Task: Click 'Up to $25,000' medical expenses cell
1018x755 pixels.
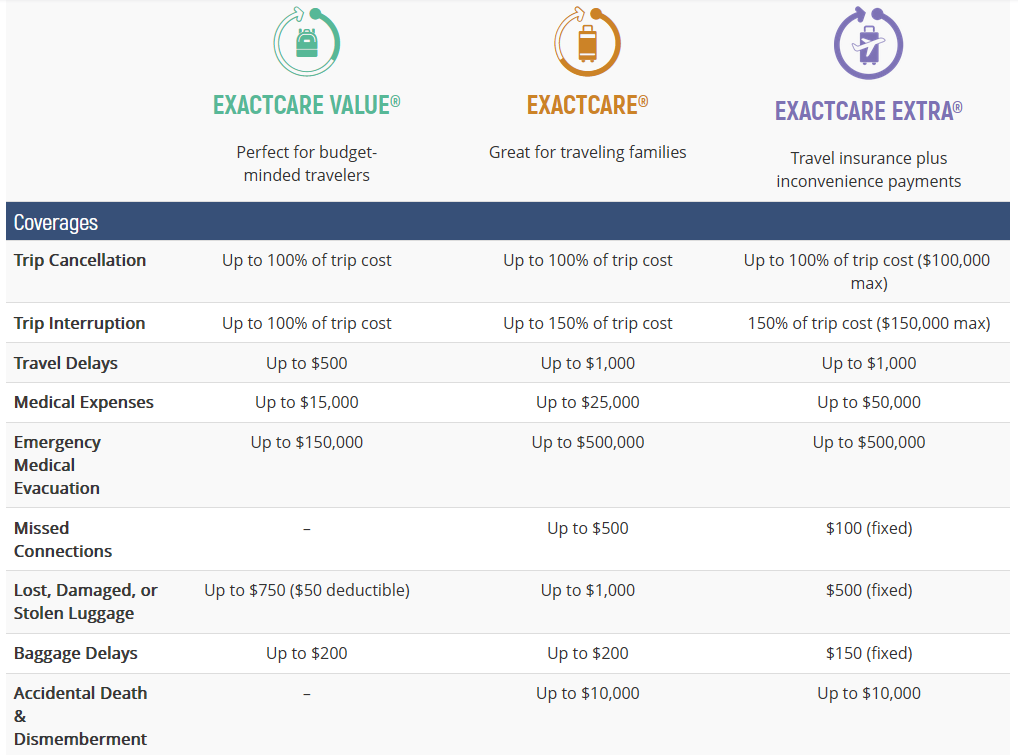Action: (588, 402)
